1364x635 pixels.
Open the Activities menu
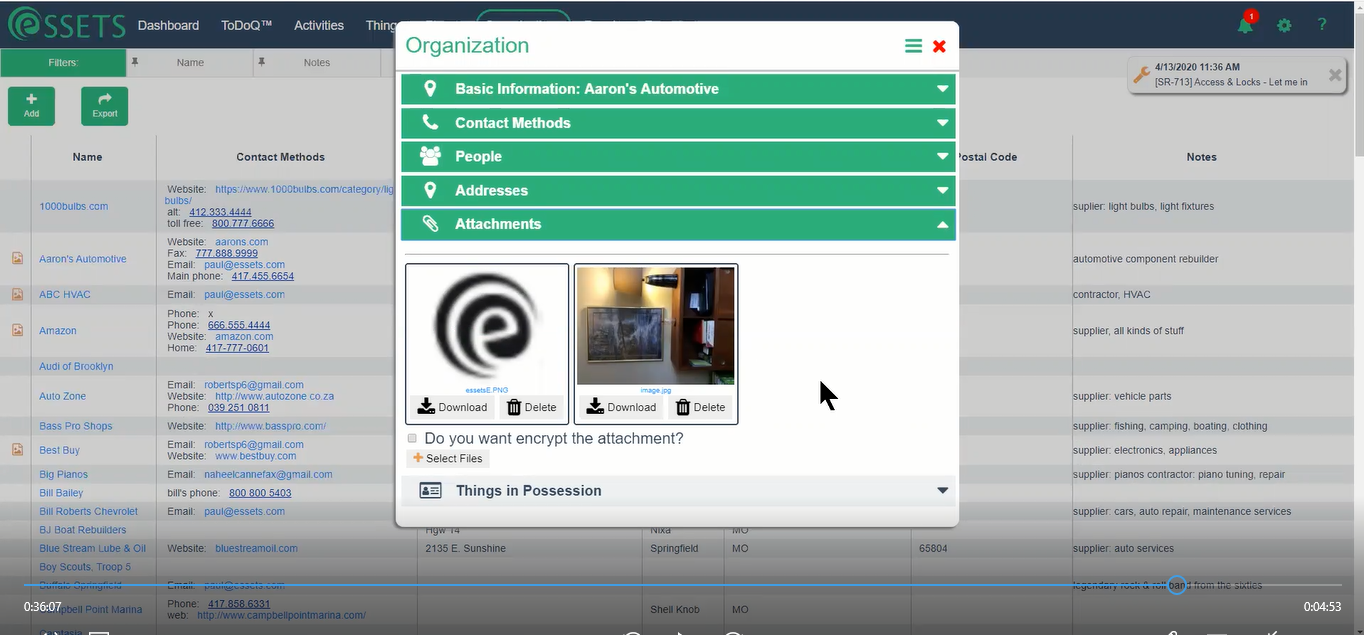click(x=319, y=25)
